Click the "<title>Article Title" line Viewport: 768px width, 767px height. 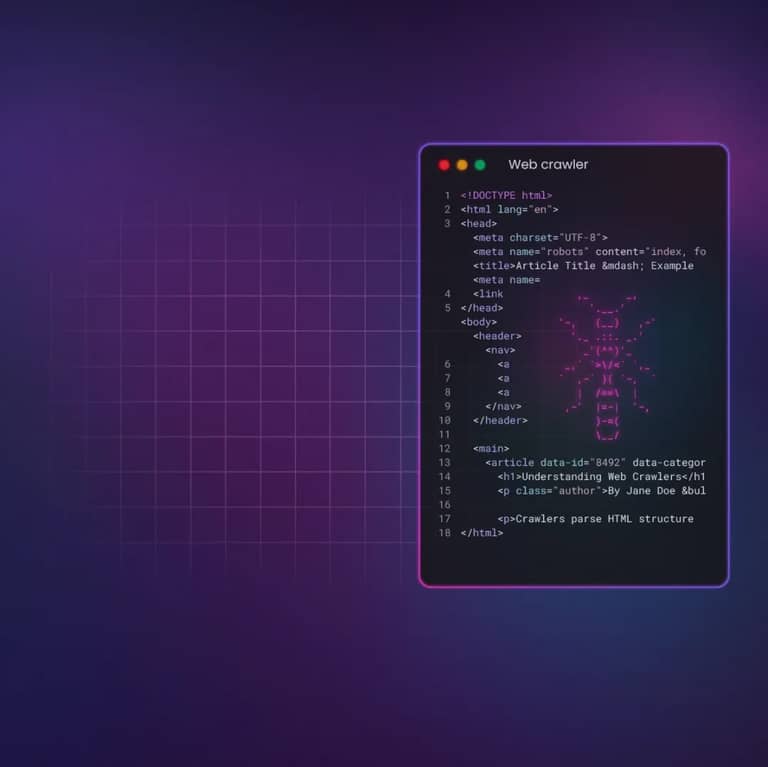583,266
